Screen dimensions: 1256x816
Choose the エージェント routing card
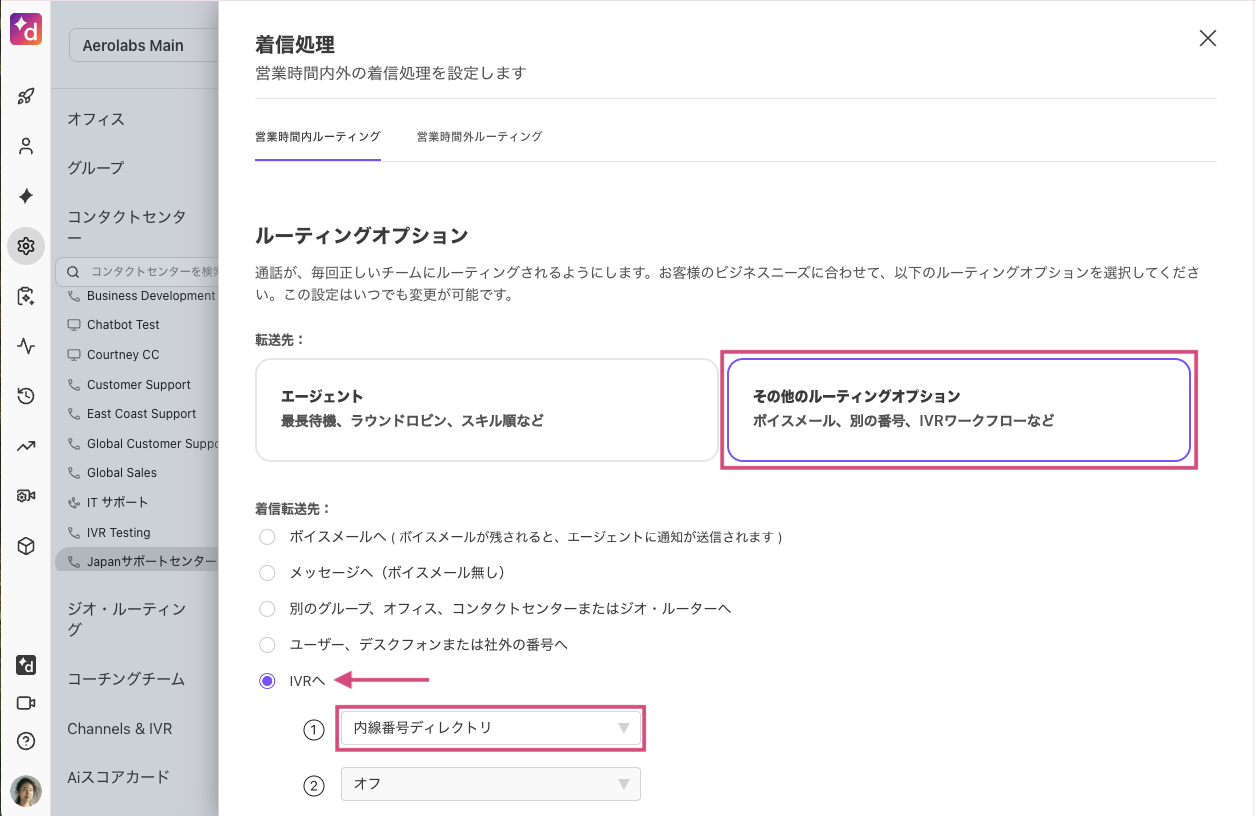coord(486,409)
